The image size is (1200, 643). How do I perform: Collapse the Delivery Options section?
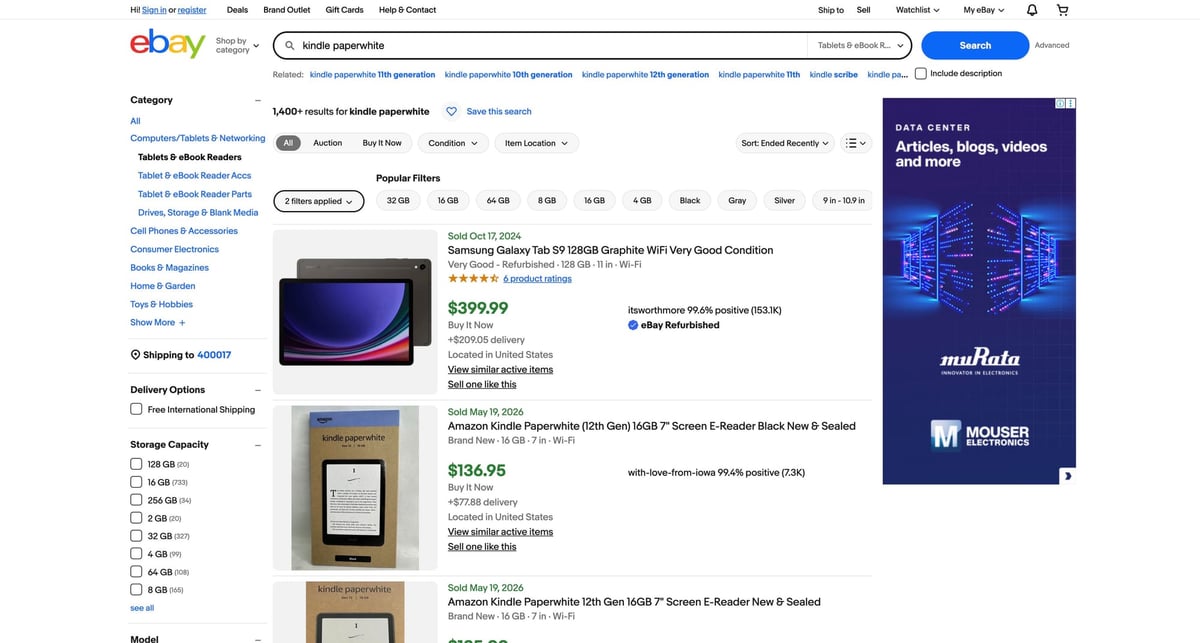click(x=257, y=390)
